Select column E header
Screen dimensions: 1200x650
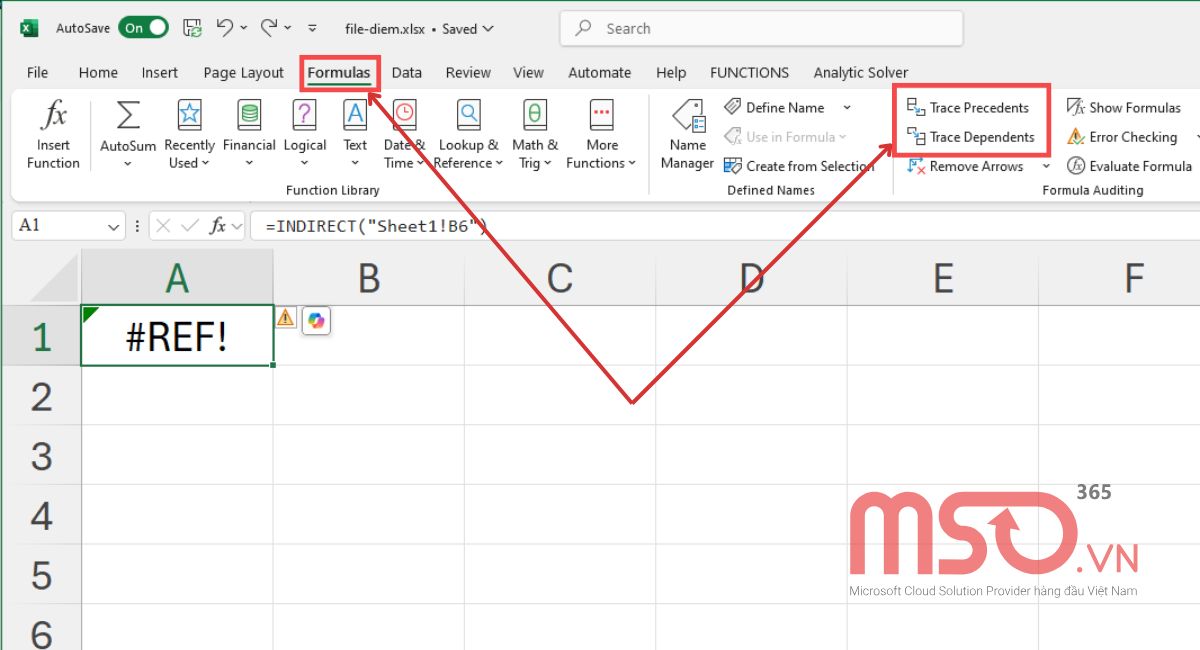(943, 277)
